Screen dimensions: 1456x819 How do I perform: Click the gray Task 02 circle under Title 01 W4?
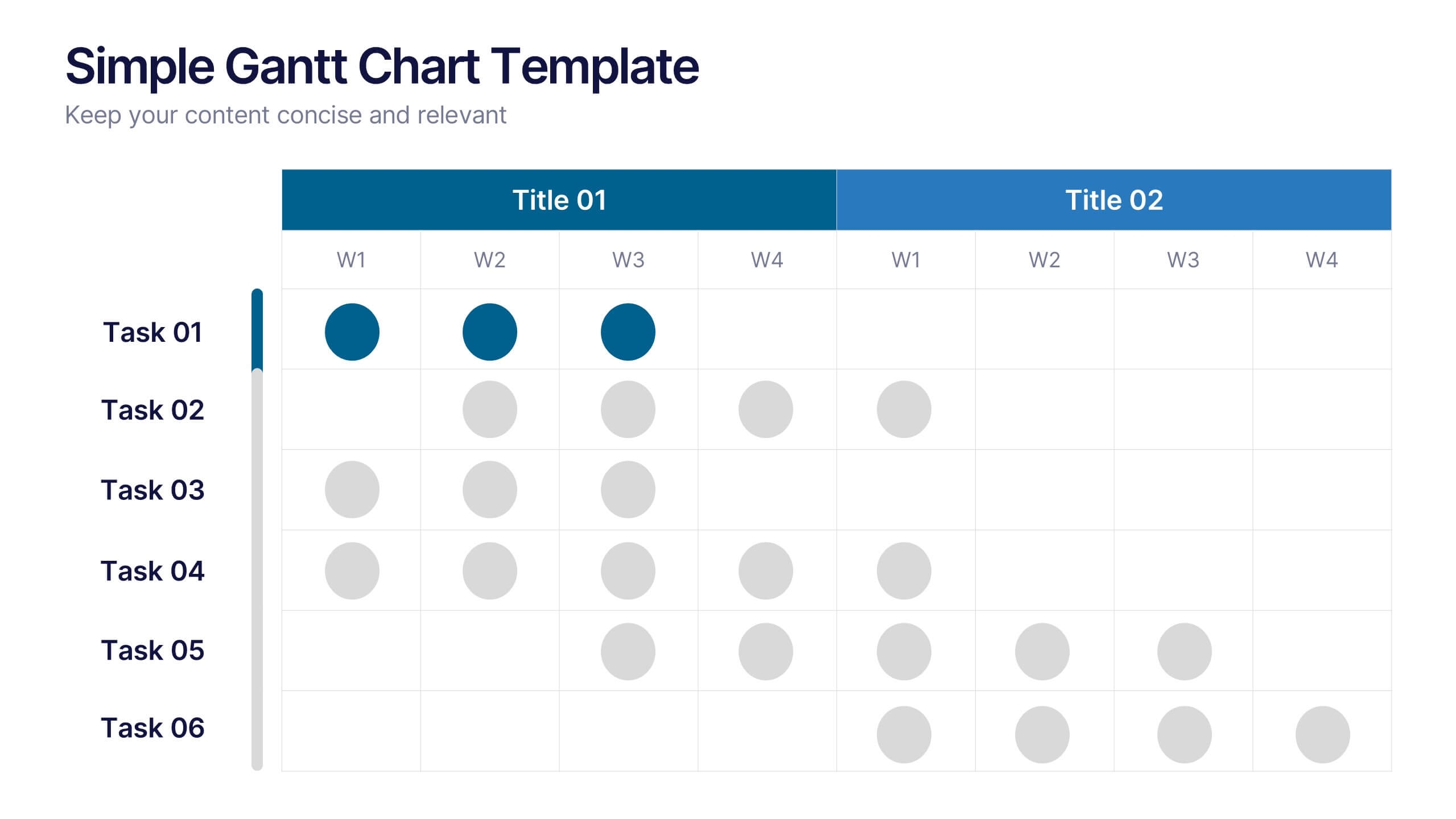click(765, 409)
